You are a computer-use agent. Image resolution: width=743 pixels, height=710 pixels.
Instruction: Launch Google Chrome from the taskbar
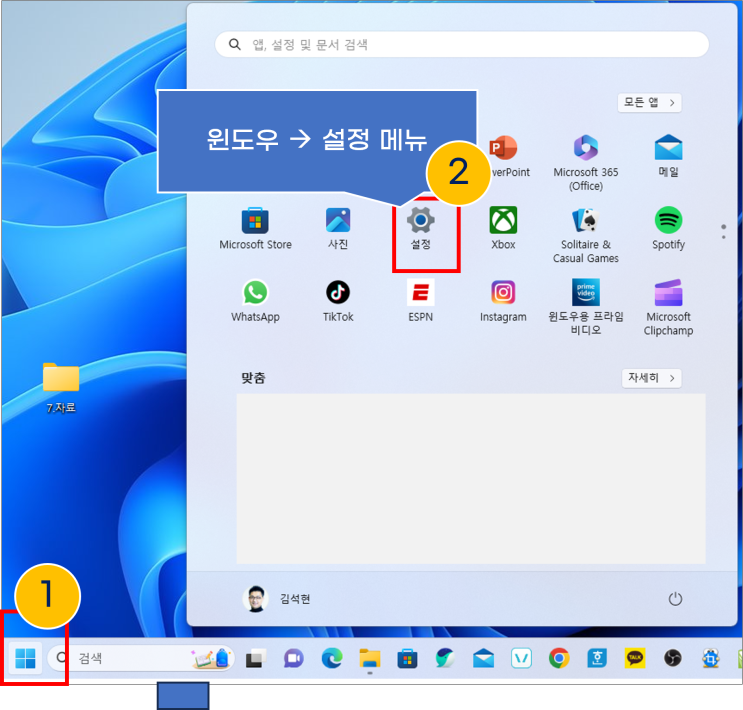(x=559, y=658)
